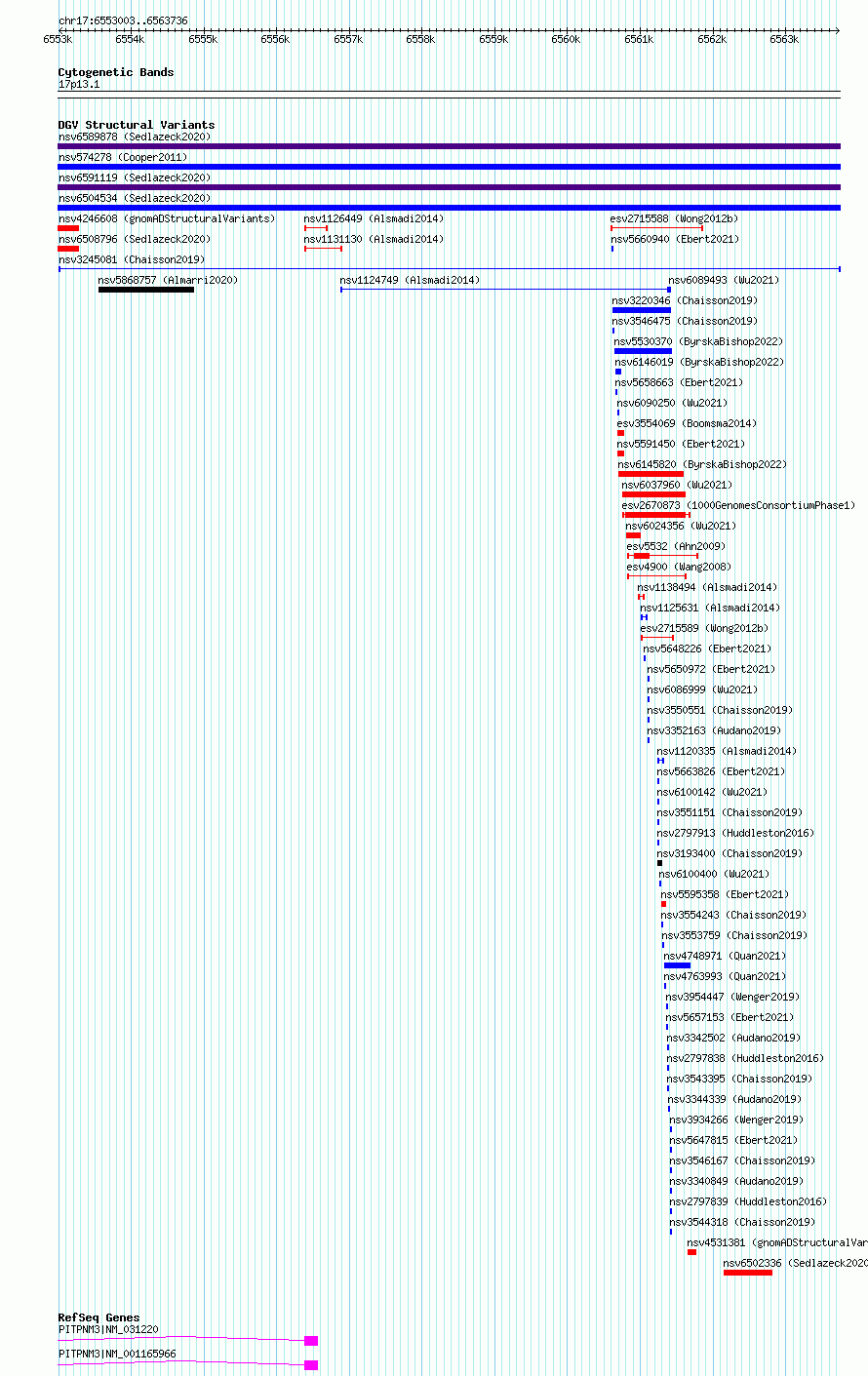Click the nsv3352163 (Audano2019) label
Viewport: 868px width, 1376px height.
pyautogui.click(x=714, y=730)
